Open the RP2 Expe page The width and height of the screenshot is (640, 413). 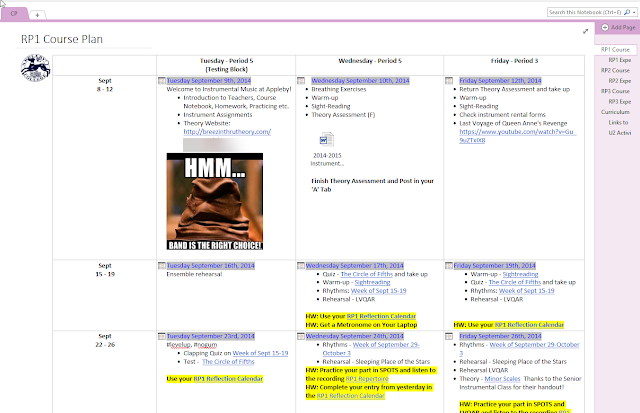point(620,81)
